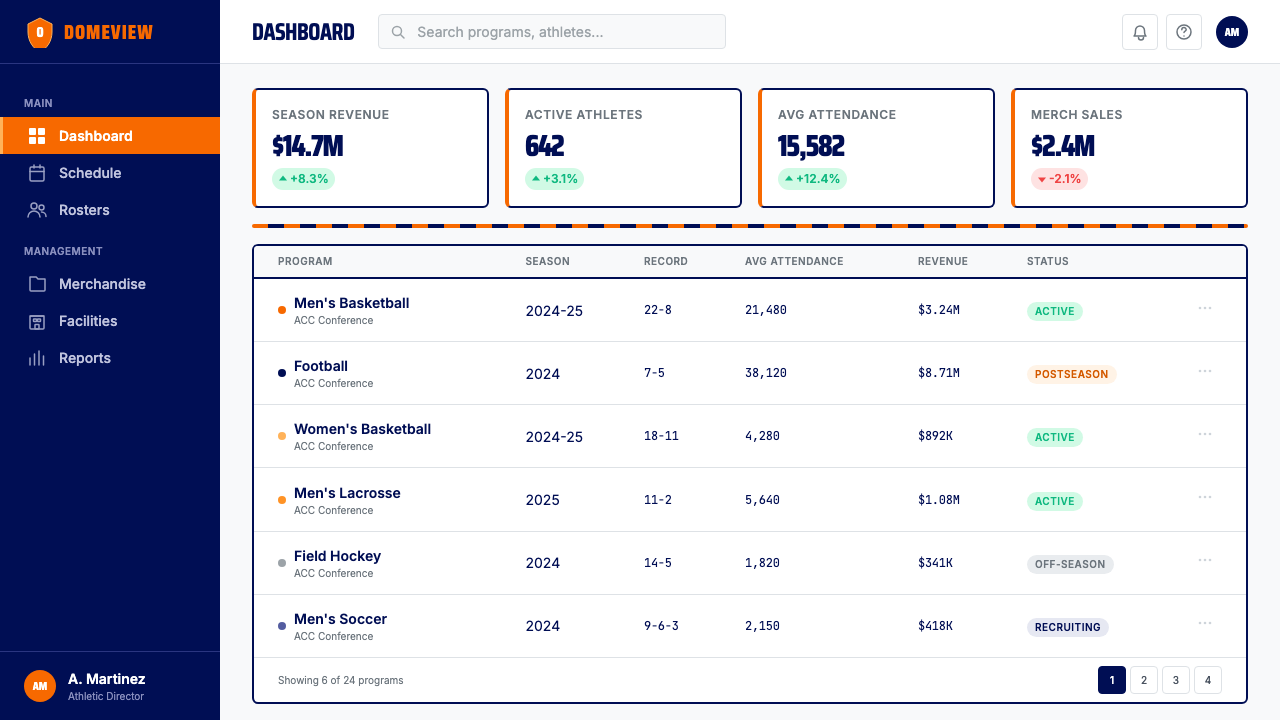The image size is (1280, 720).
Task: Go to page 1 of programs
Action: [x=1112, y=680]
